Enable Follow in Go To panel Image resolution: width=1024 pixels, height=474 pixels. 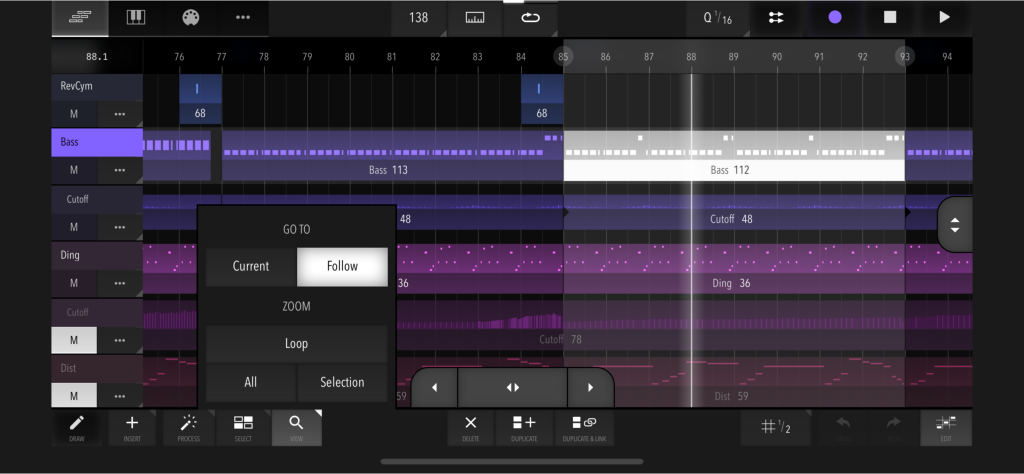342,266
